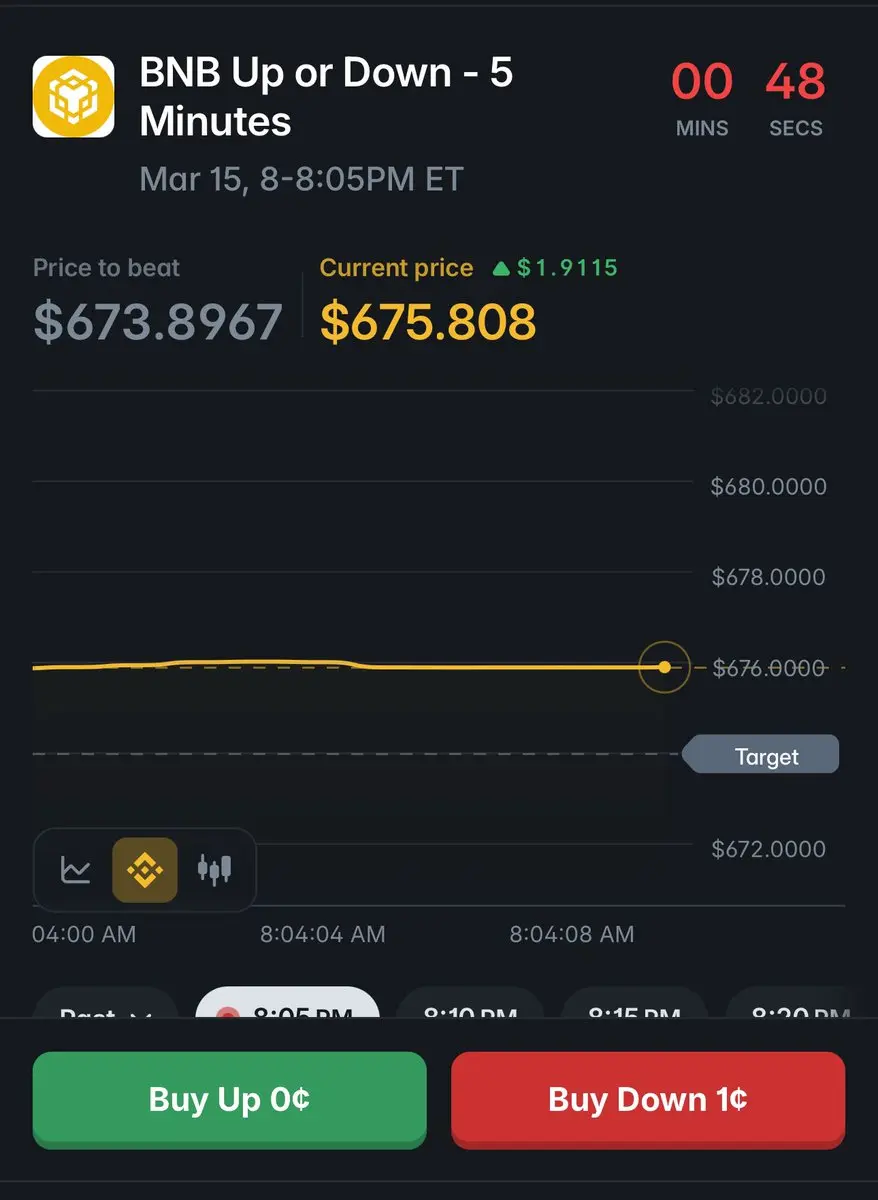Click the 8:04:04 AM time axis label

(322, 934)
